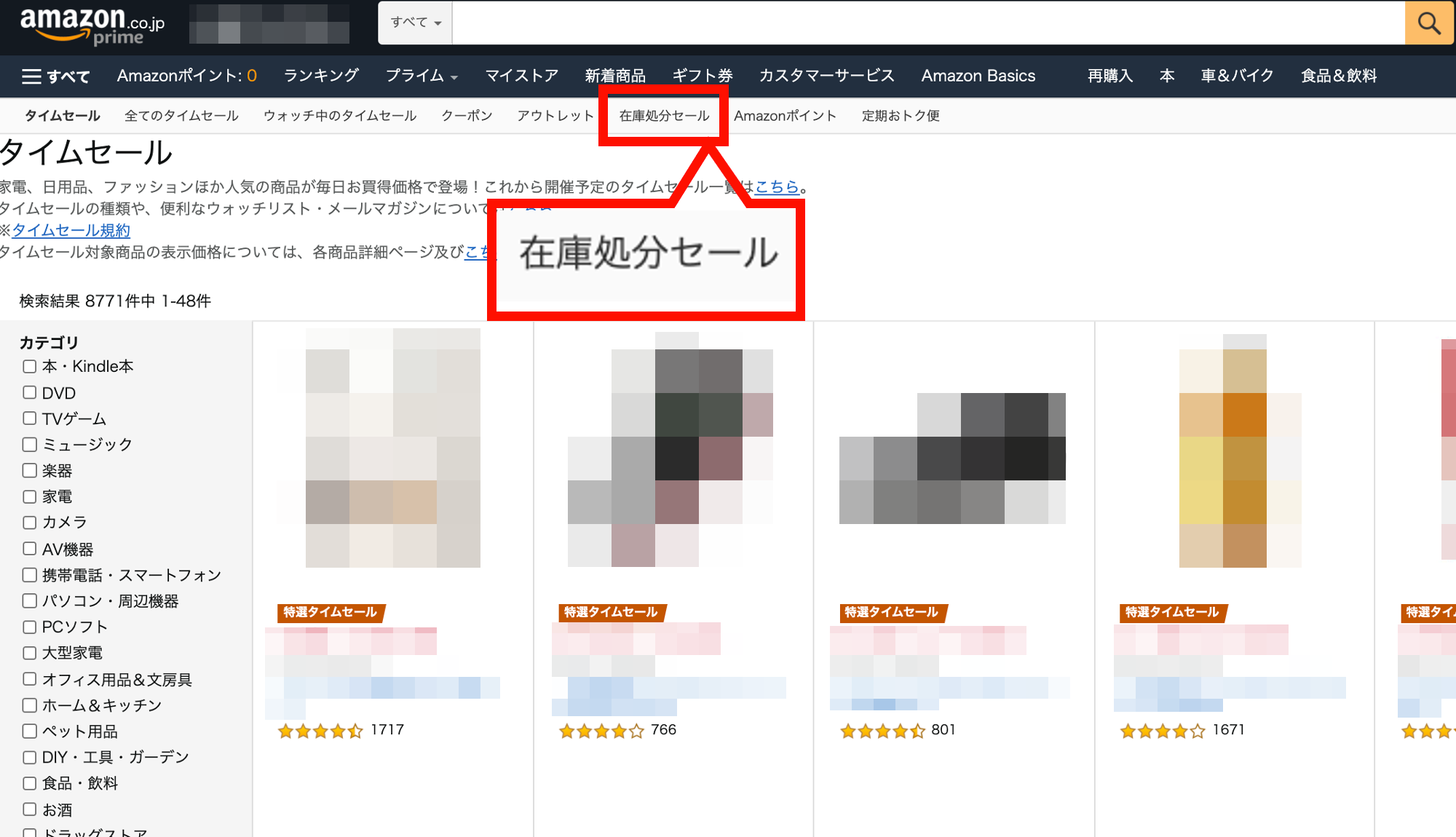Click the star rating of the first product
The width and height of the screenshot is (1456, 837).
(x=320, y=730)
